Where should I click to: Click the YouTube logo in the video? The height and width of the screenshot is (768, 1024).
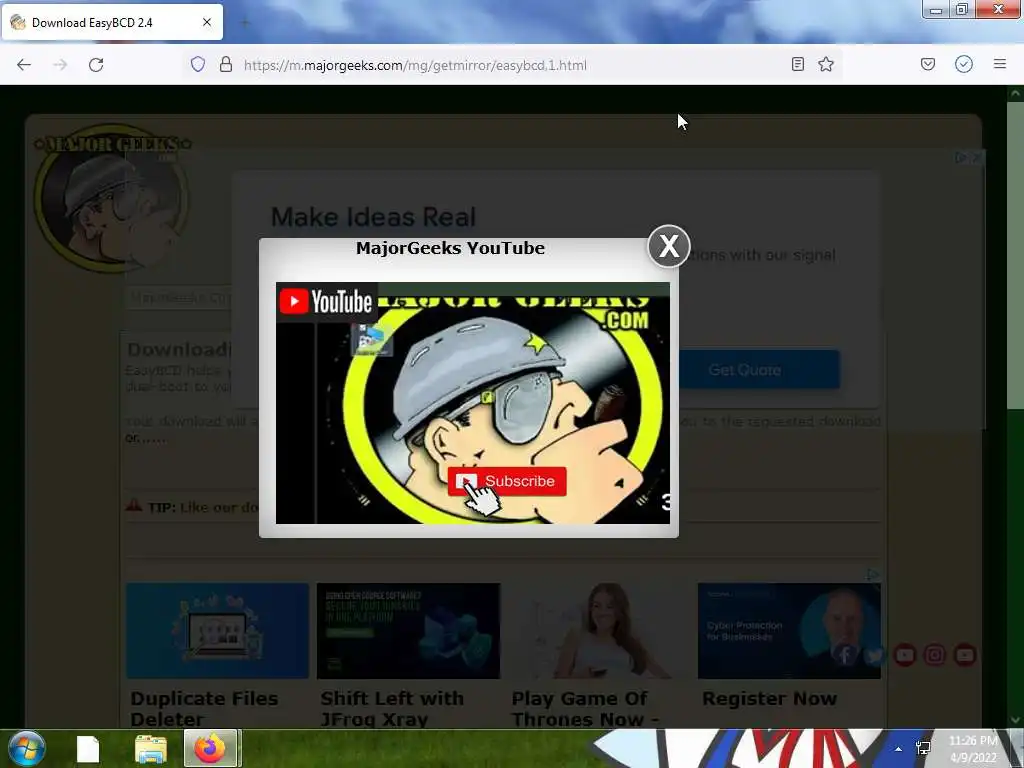pyautogui.click(x=326, y=302)
